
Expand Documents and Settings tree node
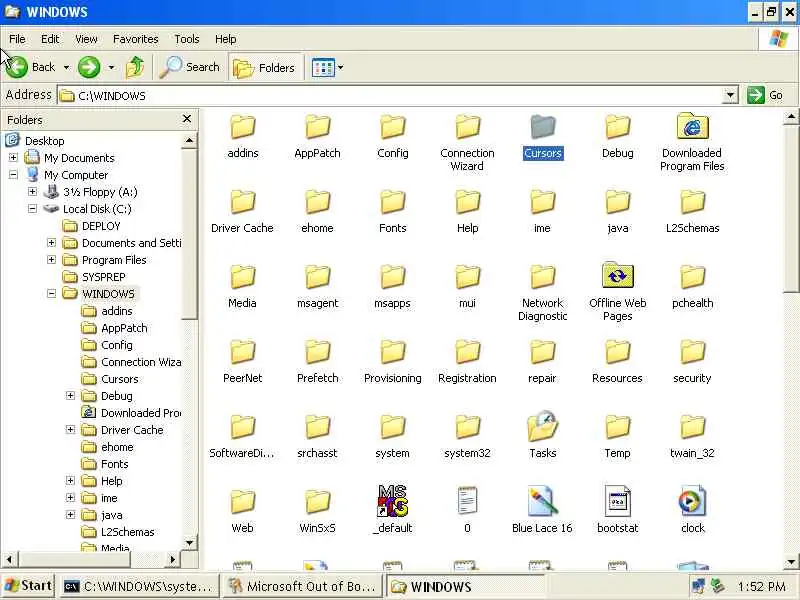click(x=52, y=243)
